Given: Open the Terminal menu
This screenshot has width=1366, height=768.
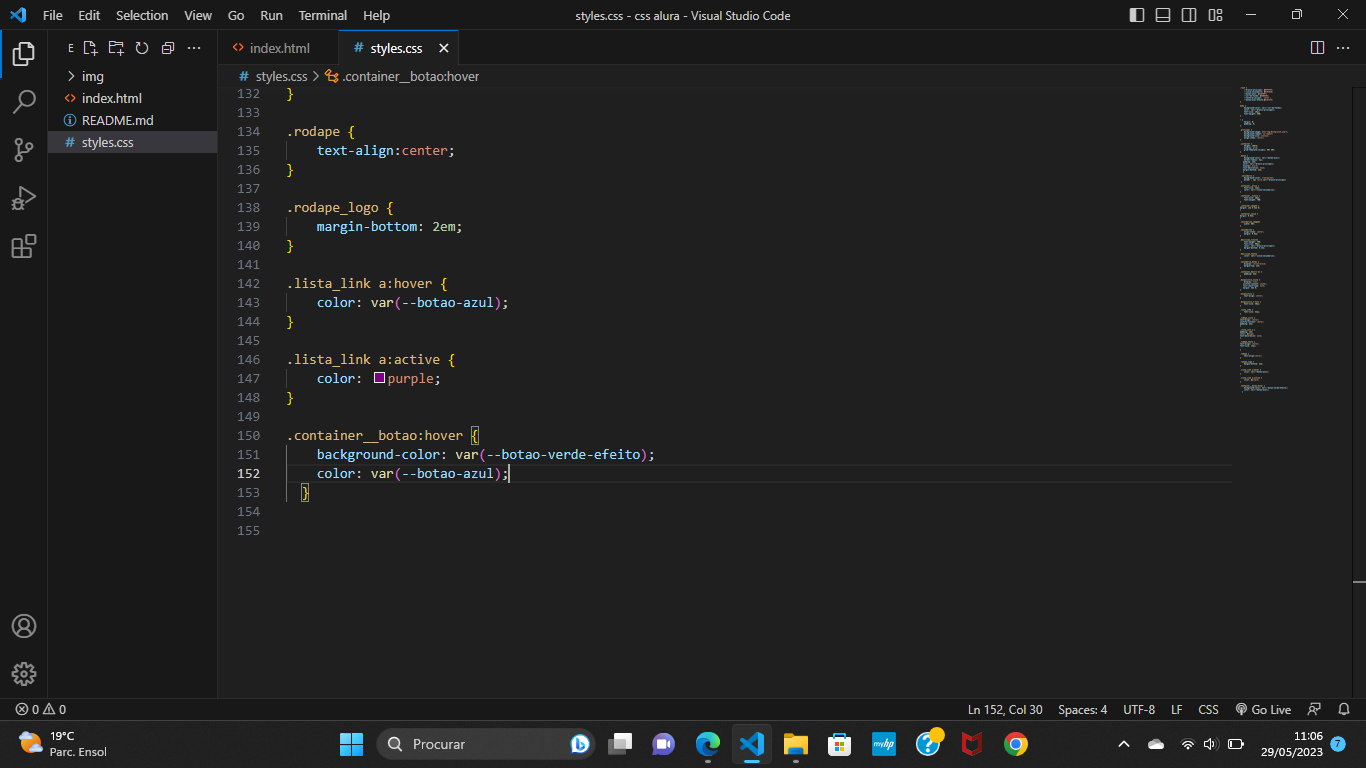Looking at the screenshot, I should click(323, 15).
